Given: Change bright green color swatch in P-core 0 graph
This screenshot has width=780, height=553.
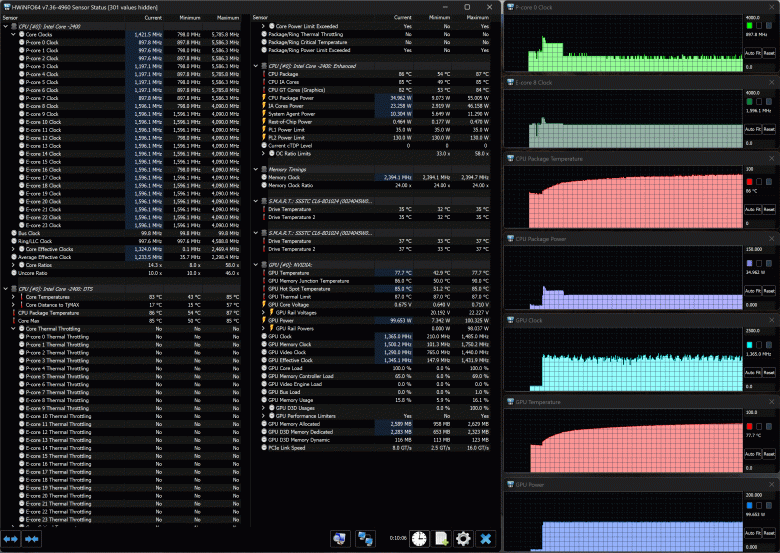Looking at the screenshot, I should (x=749, y=25).
